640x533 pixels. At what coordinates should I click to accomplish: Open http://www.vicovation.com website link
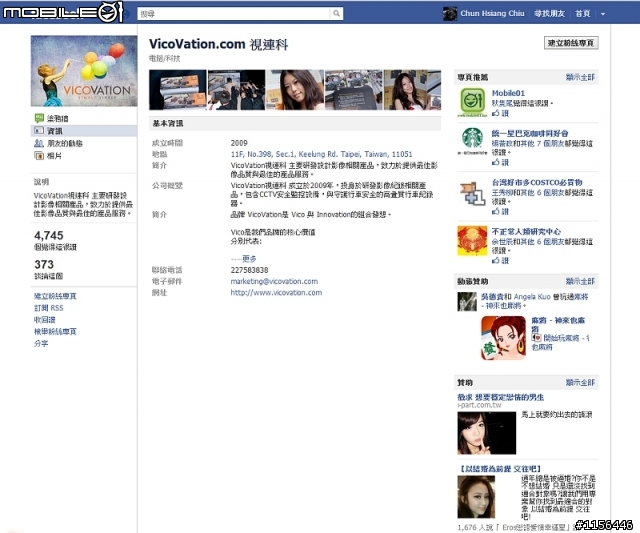point(276,293)
